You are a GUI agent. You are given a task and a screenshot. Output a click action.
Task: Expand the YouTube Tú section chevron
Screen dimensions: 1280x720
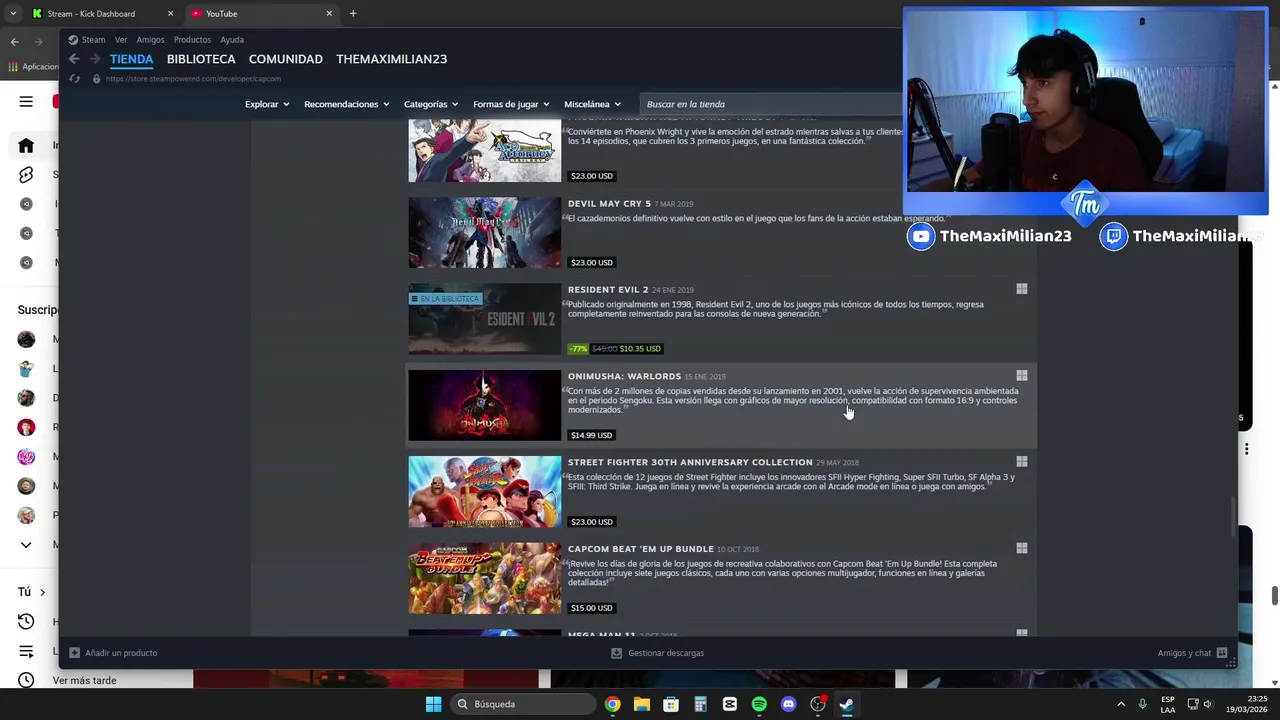point(42,592)
